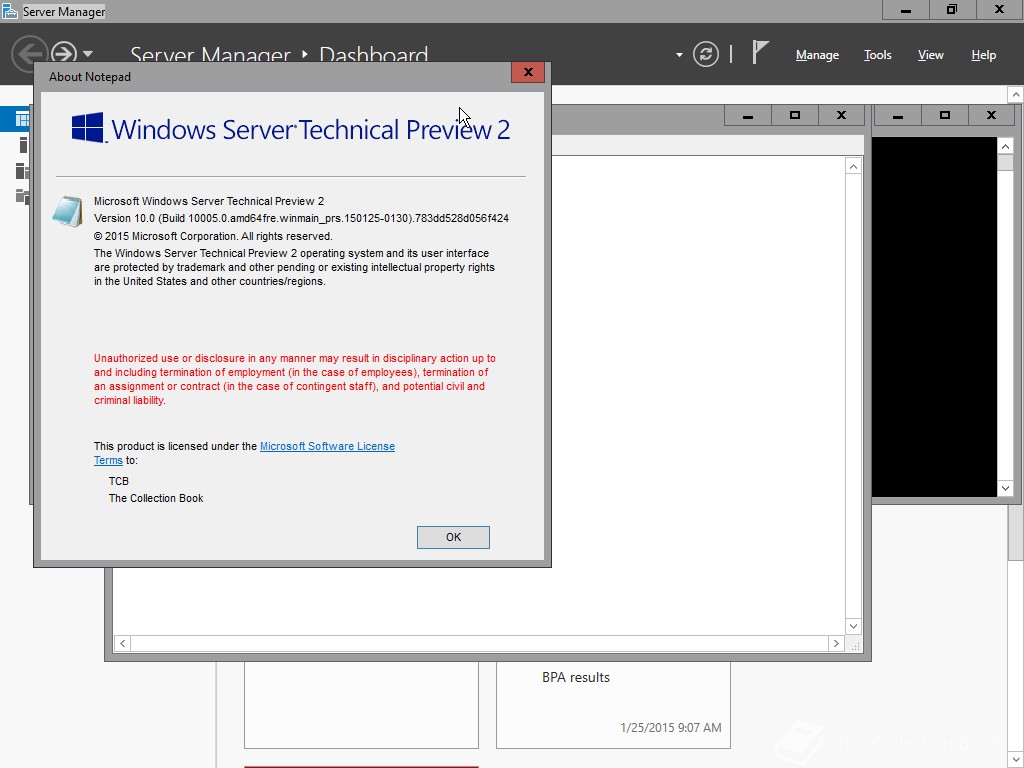
Task: Select the Dashboard icon in left sidebar
Action: click(22, 119)
